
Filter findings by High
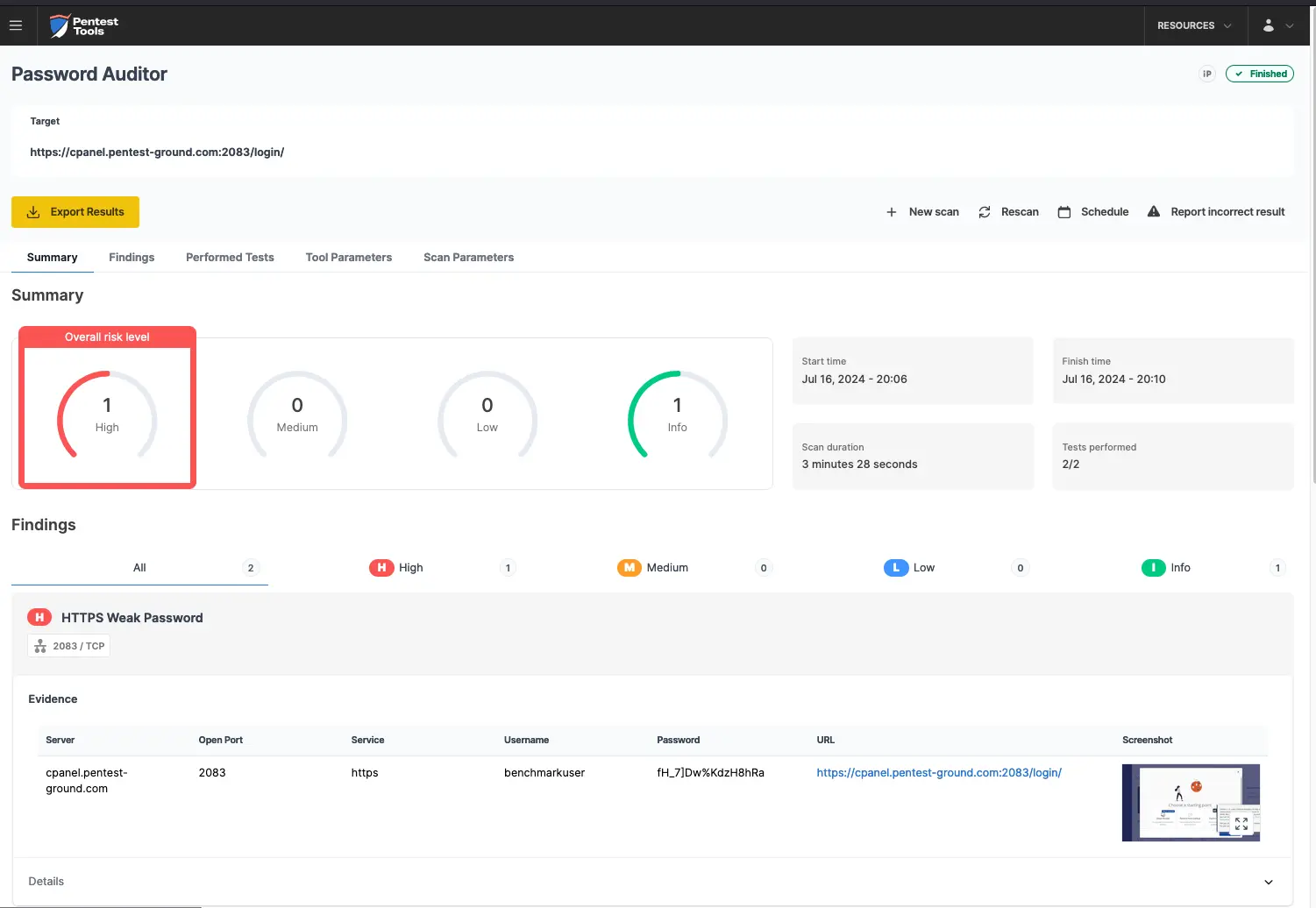click(x=396, y=568)
